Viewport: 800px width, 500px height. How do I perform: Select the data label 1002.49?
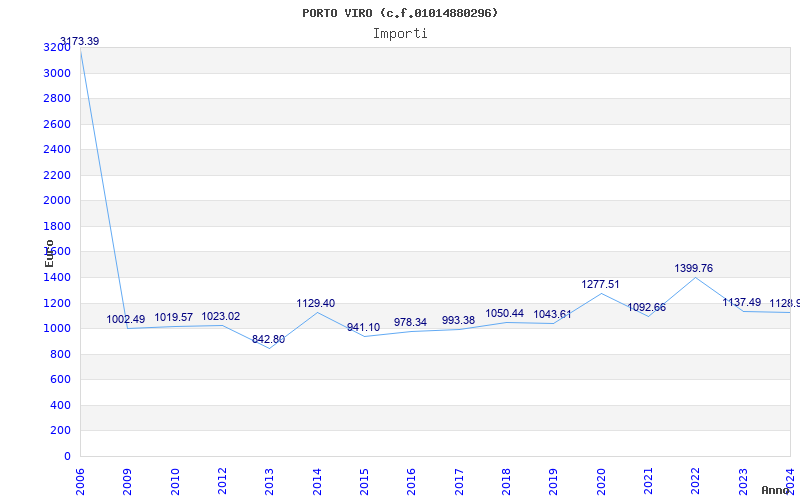pyautogui.click(x=126, y=319)
